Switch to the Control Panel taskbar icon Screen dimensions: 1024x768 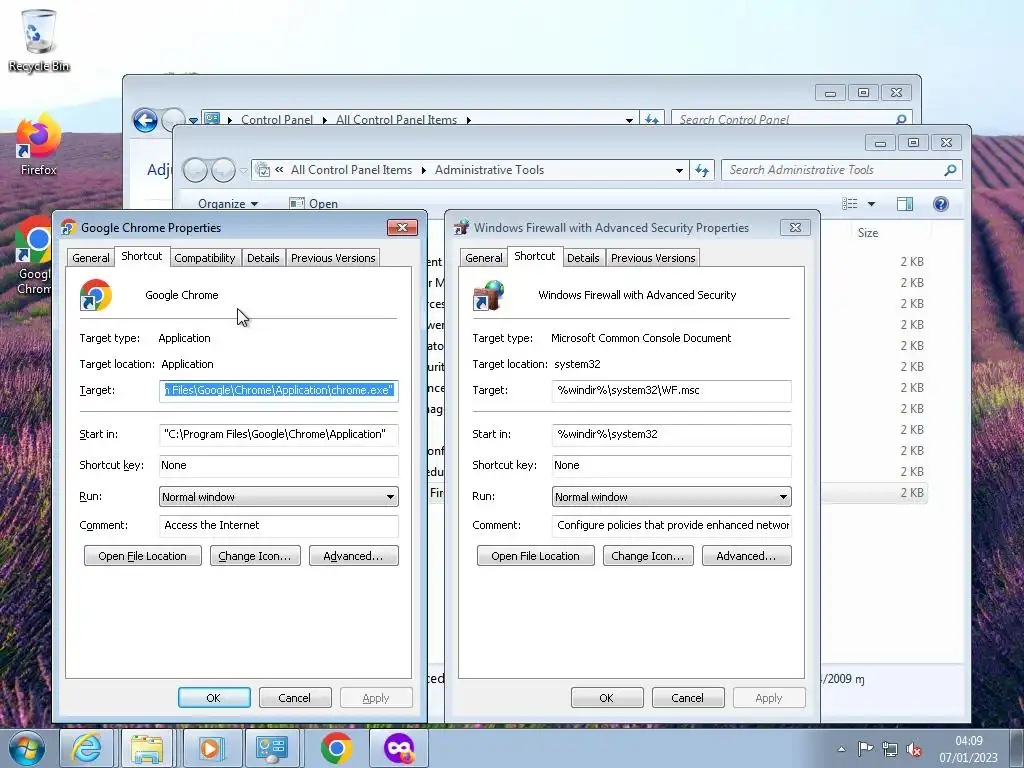coord(272,748)
